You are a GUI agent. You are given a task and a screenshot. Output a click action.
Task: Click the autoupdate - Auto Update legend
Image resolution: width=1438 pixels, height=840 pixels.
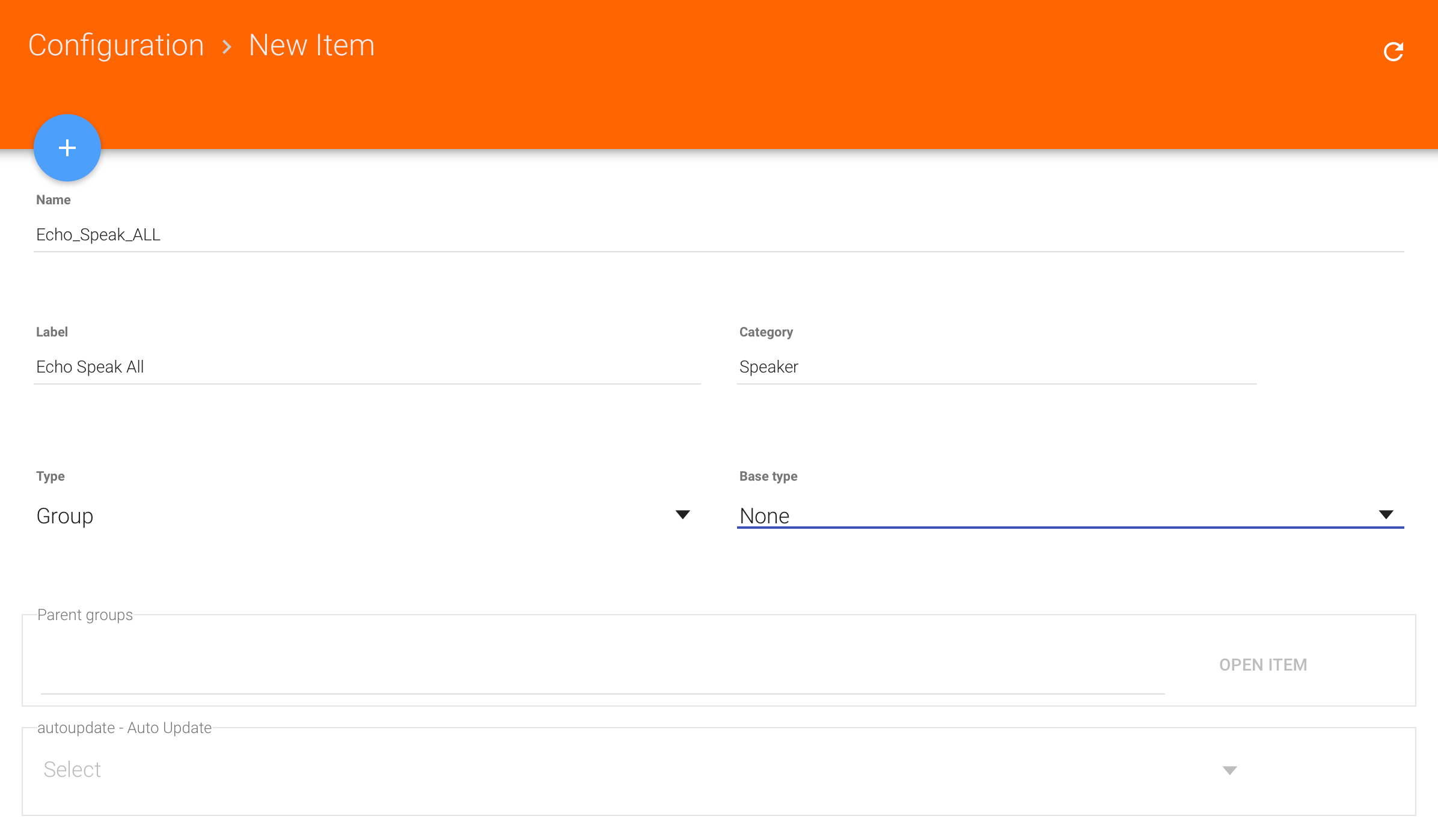click(124, 728)
